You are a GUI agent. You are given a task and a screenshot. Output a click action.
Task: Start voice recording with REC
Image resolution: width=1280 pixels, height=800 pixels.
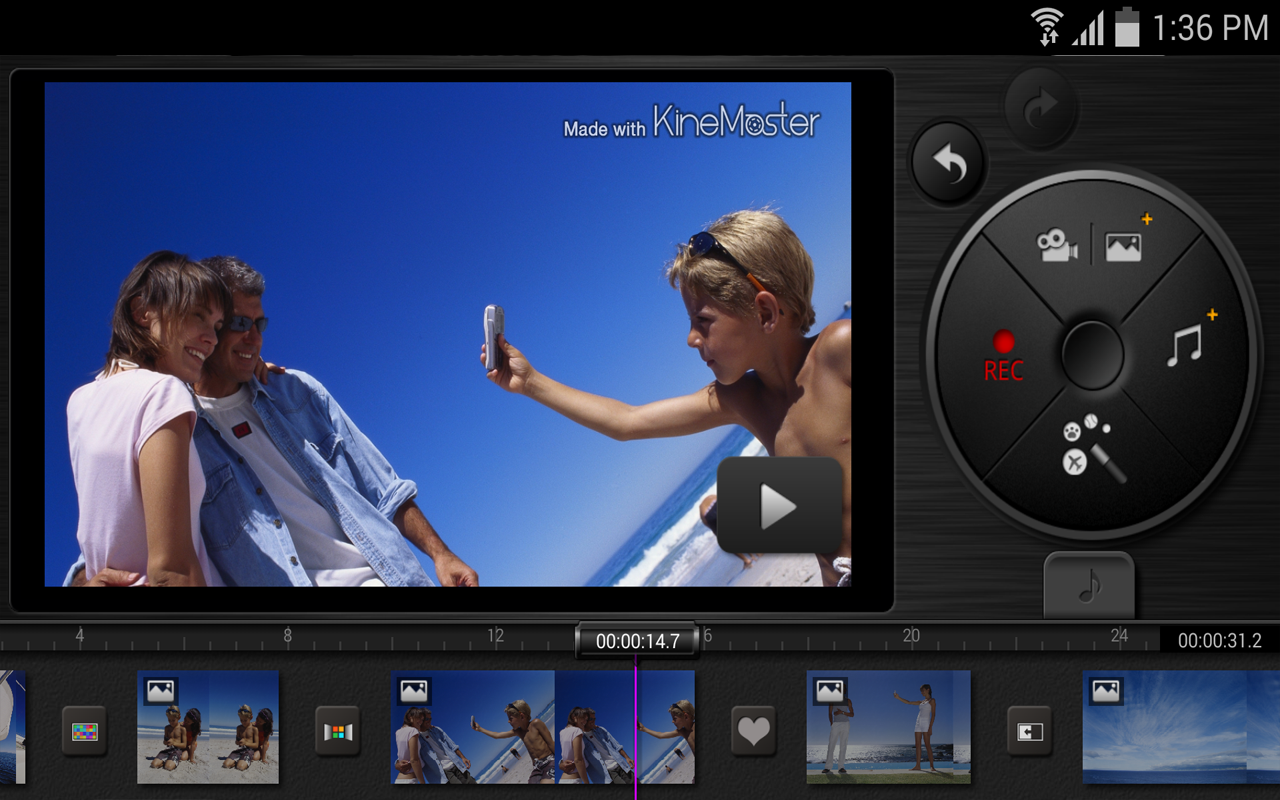(1003, 356)
